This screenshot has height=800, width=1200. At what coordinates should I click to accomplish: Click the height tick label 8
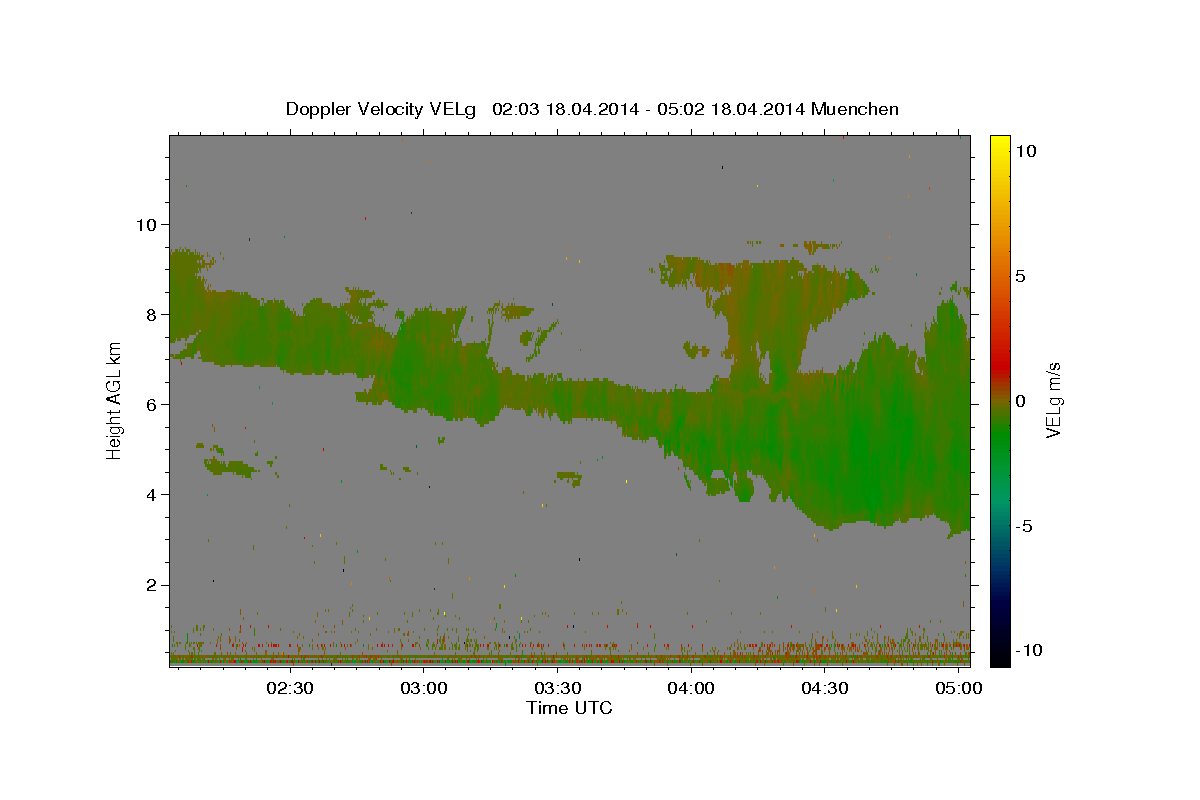pos(152,314)
